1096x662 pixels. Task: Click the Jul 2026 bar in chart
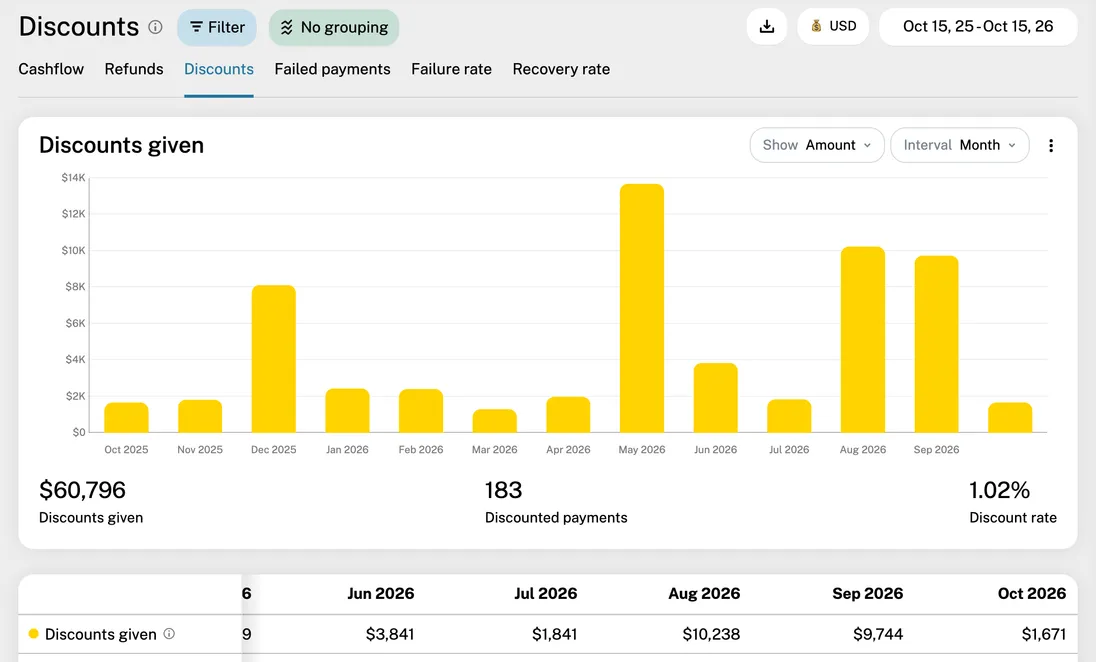click(x=789, y=416)
